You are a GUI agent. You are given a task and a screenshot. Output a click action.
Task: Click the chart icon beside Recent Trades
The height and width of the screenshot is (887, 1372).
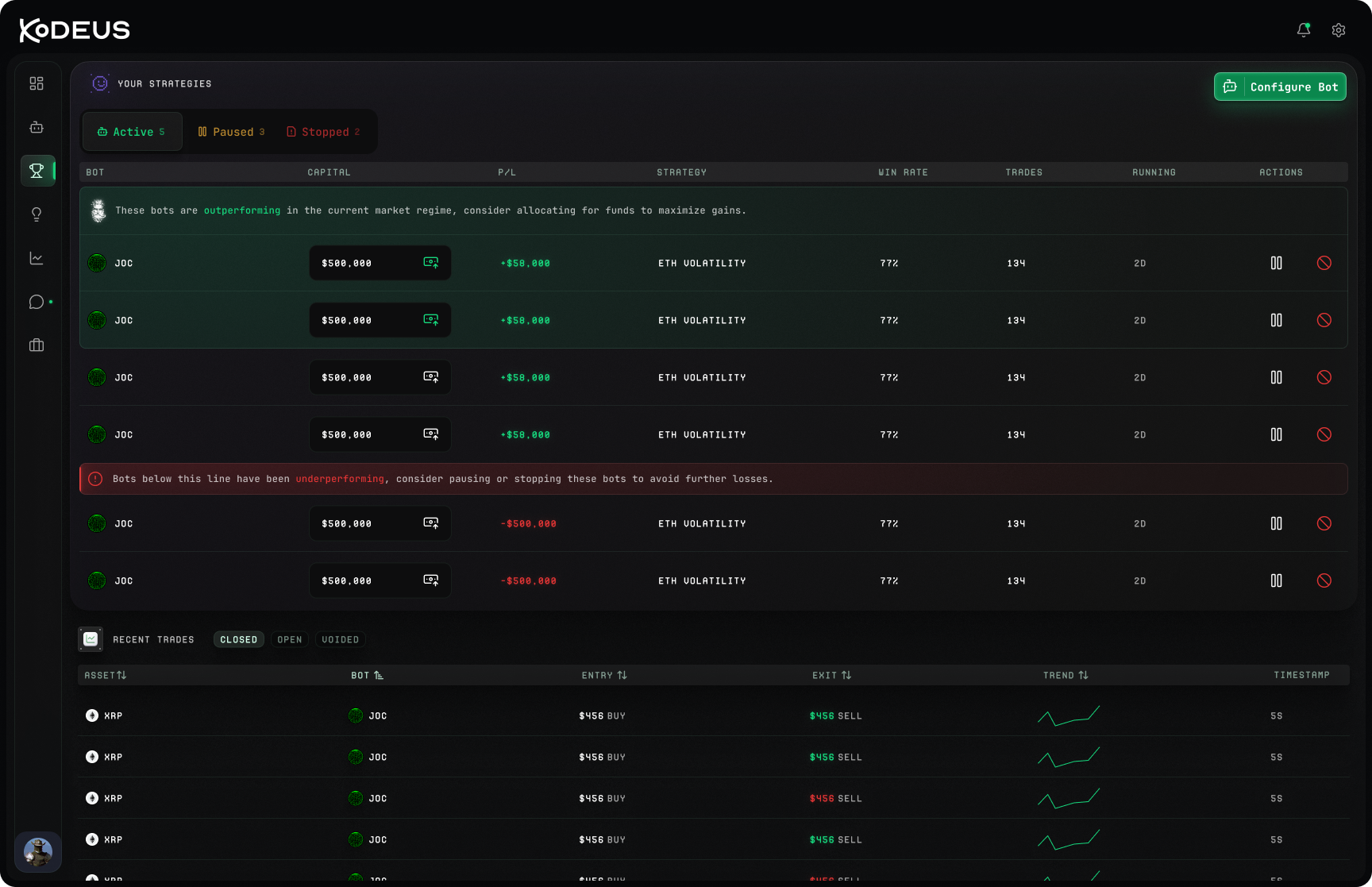point(91,639)
